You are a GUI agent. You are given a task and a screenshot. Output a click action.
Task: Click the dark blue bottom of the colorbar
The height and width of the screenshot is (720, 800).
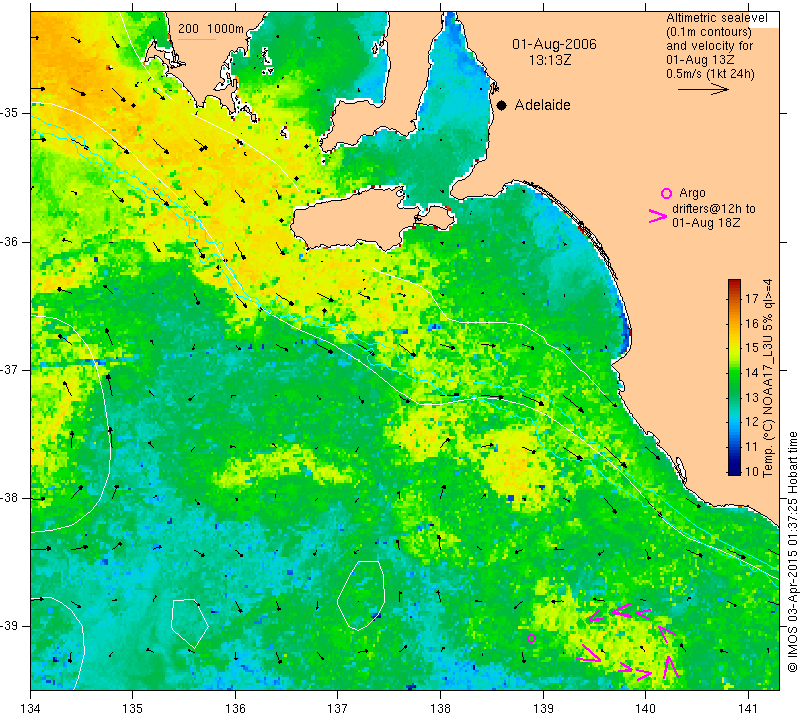(734, 470)
